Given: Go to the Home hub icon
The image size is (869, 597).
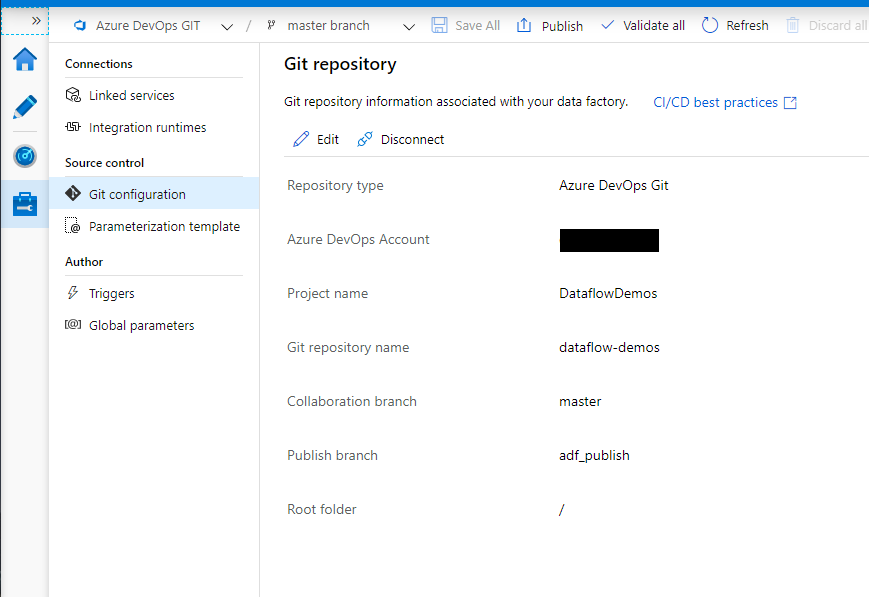Looking at the screenshot, I should point(25,59).
